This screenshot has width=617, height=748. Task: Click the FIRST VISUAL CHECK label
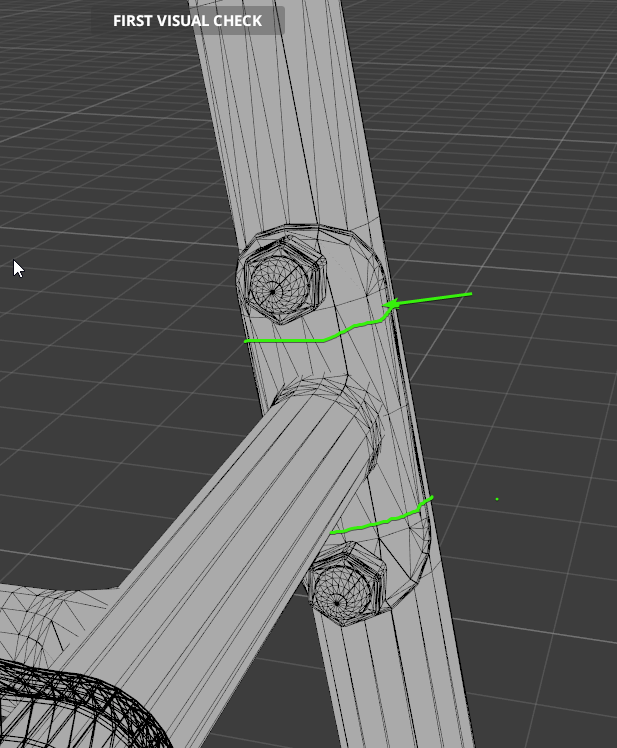pyautogui.click(x=188, y=21)
